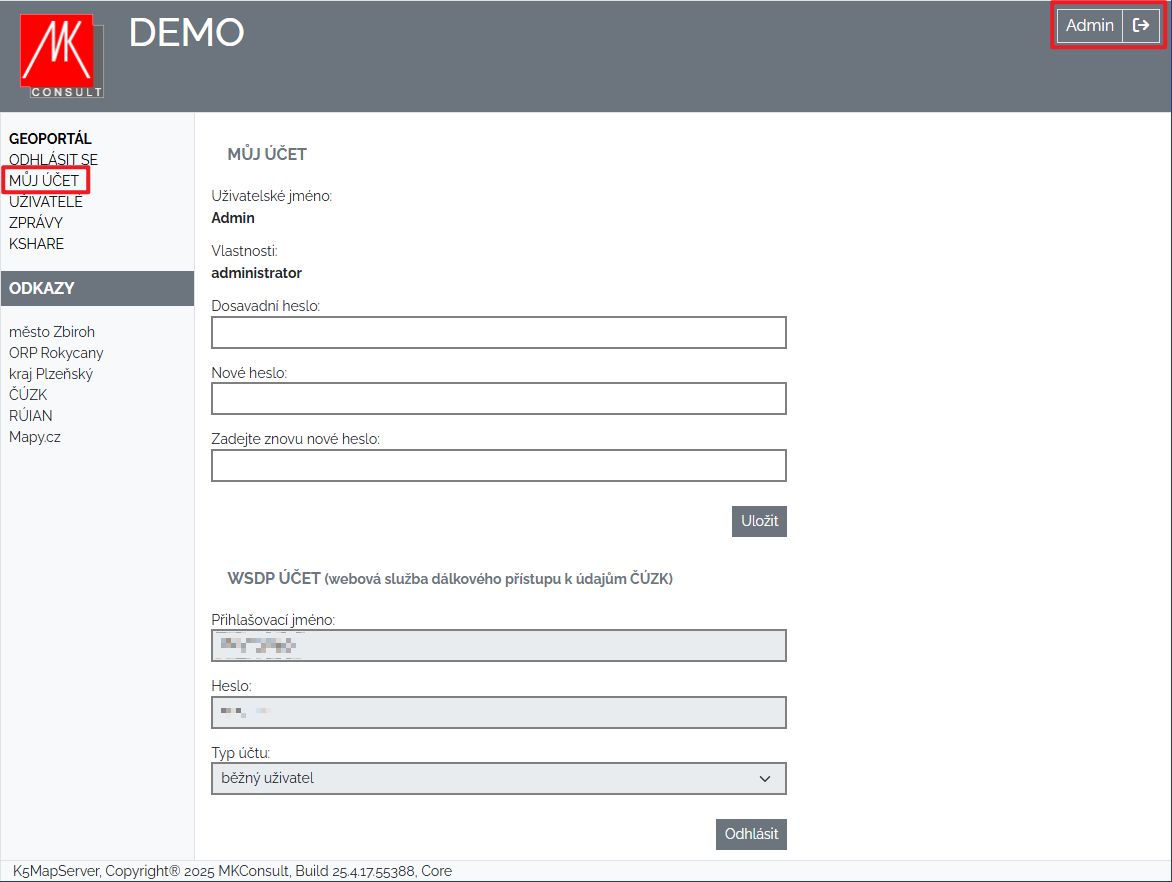1172x882 pixels.
Task: Visit the kraj Plzeňský link
Action: coord(51,374)
